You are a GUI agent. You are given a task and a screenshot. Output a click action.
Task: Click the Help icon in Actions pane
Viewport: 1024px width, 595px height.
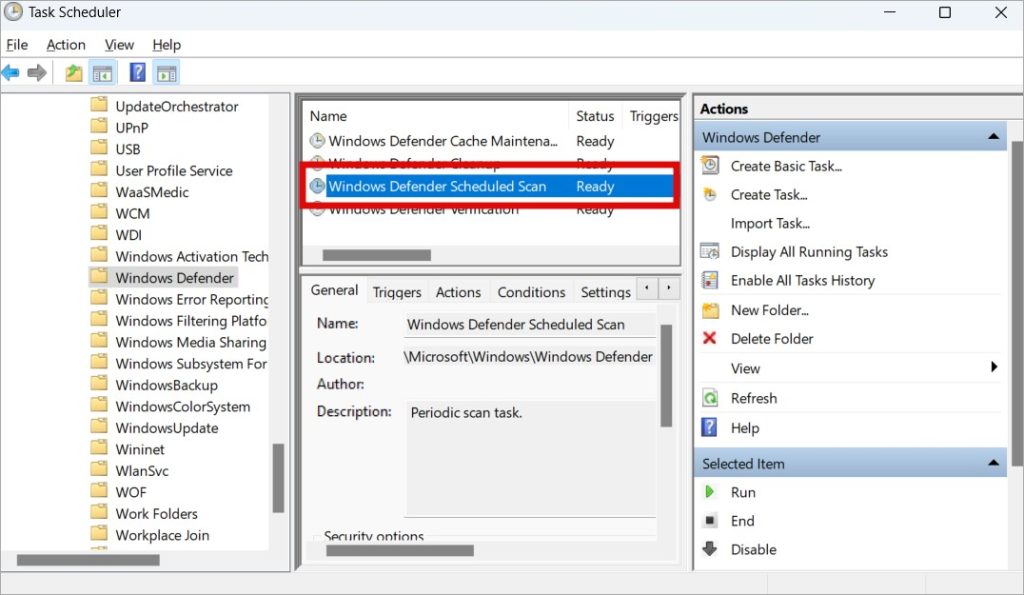[x=709, y=427]
